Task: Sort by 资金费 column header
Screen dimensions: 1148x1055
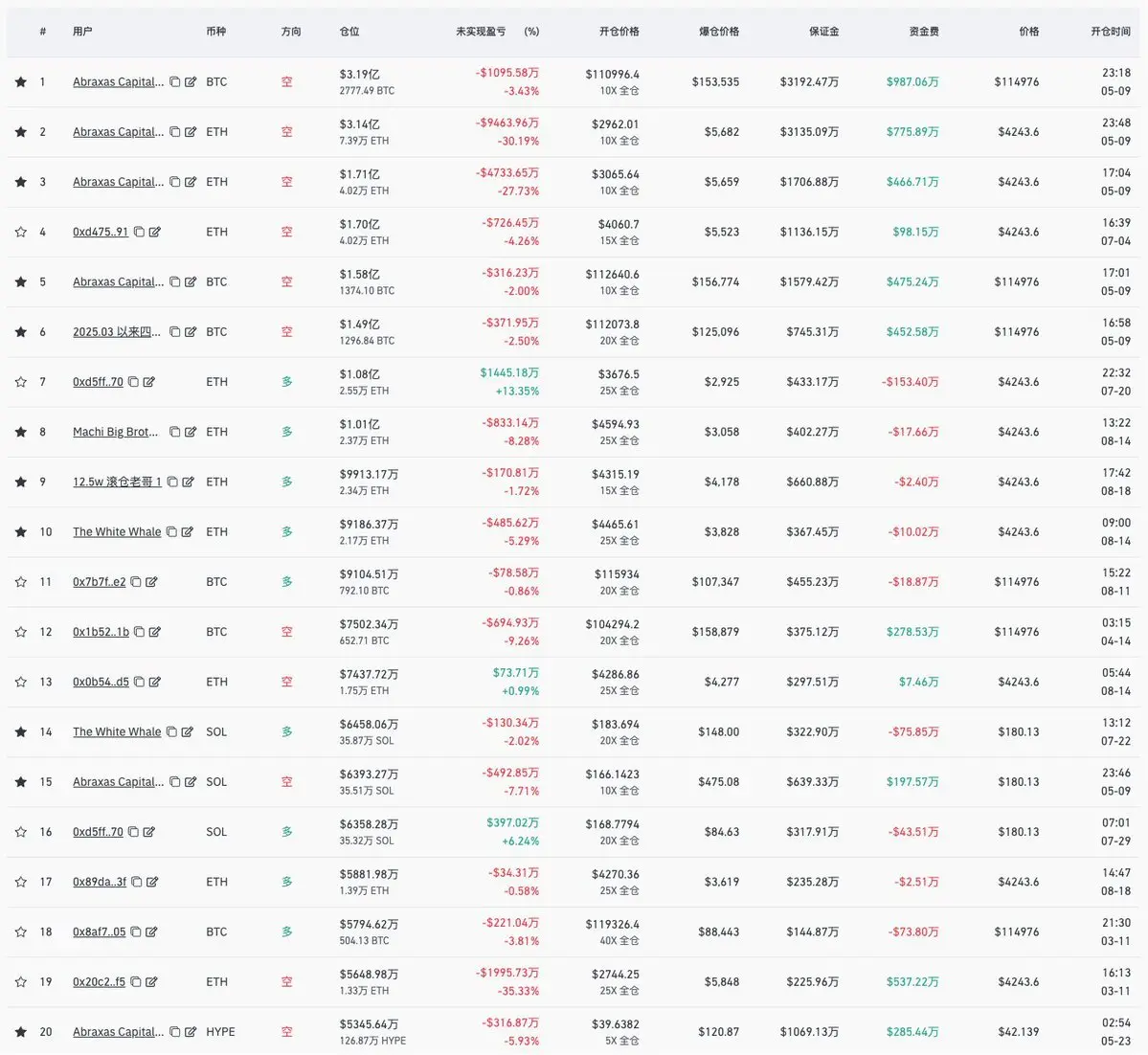Action: pyautogui.click(x=924, y=32)
